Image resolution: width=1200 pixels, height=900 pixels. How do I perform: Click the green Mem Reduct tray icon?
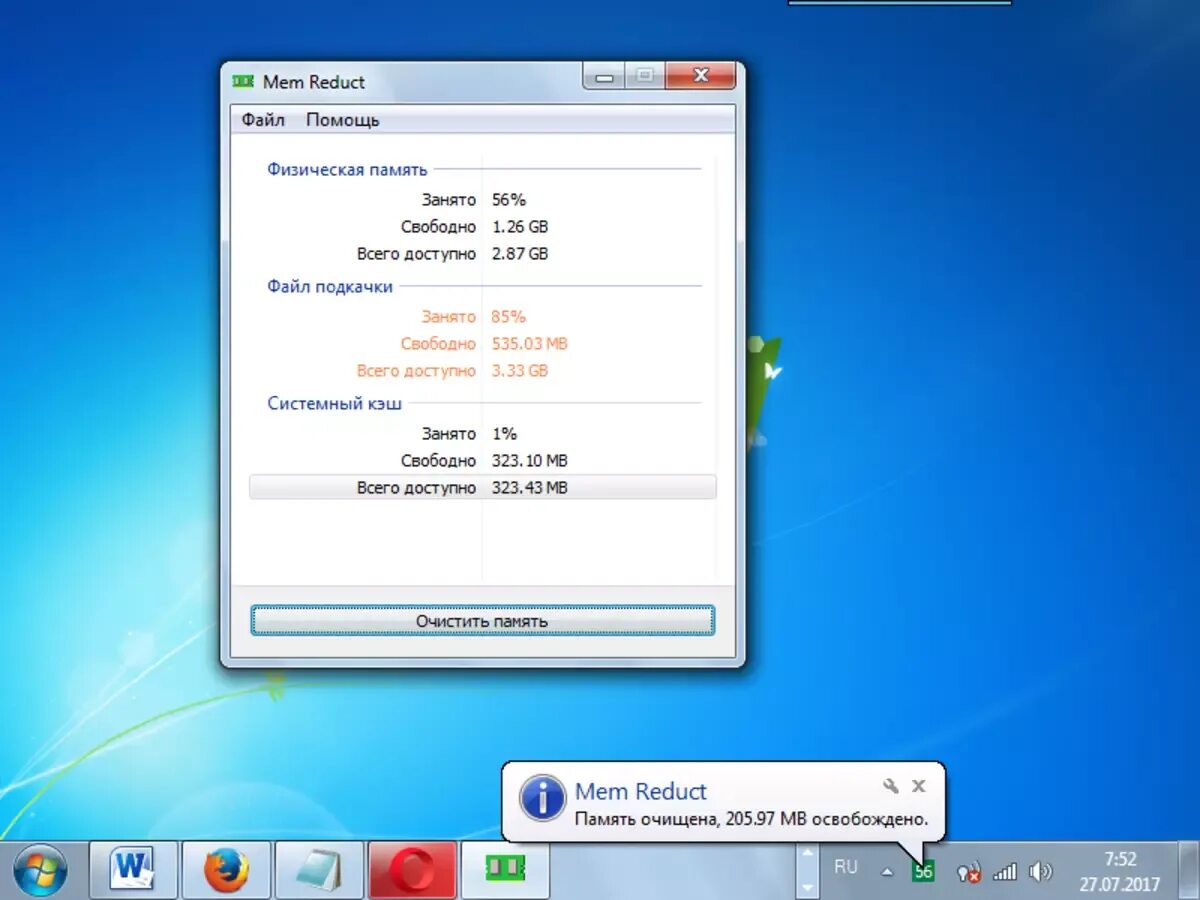(923, 871)
